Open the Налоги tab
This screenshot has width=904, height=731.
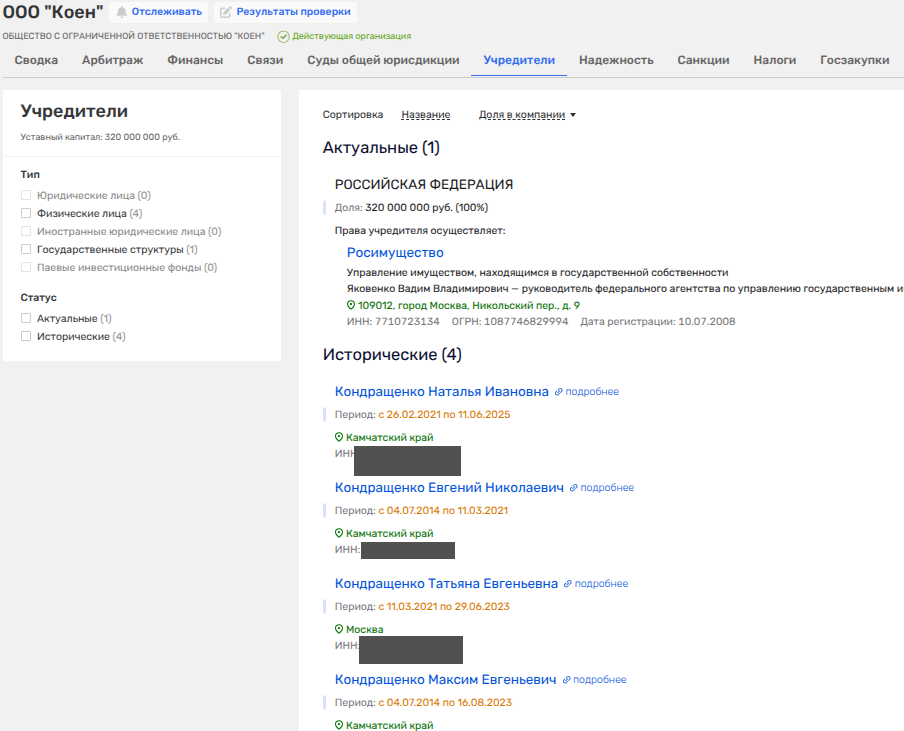pyautogui.click(x=775, y=60)
